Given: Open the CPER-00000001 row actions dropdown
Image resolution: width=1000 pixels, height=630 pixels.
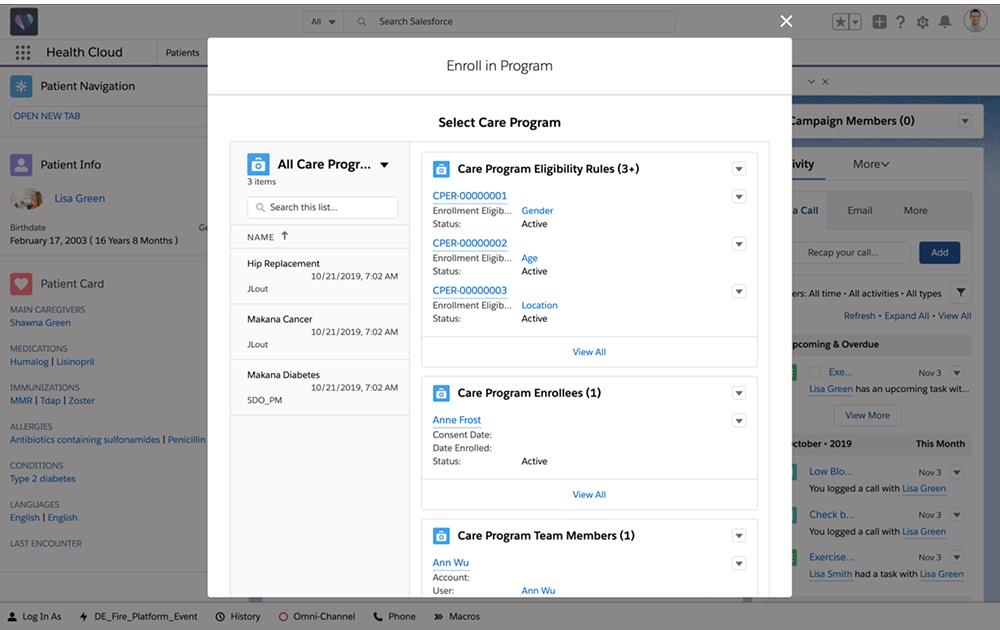Looking at the screenshot, I should pyautogui.click(x=739, y=197).
